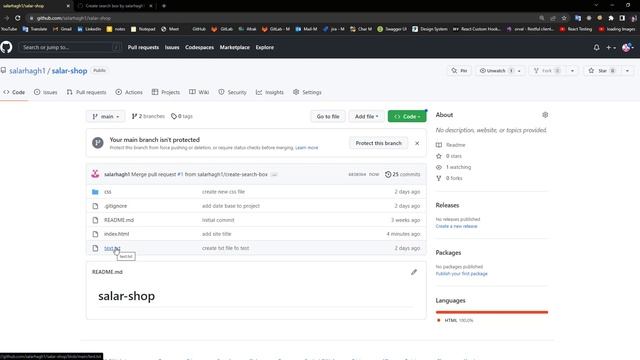This screenshot has width=640, height=360.
Task: Open the test.txt file
Action: point(112,248)
